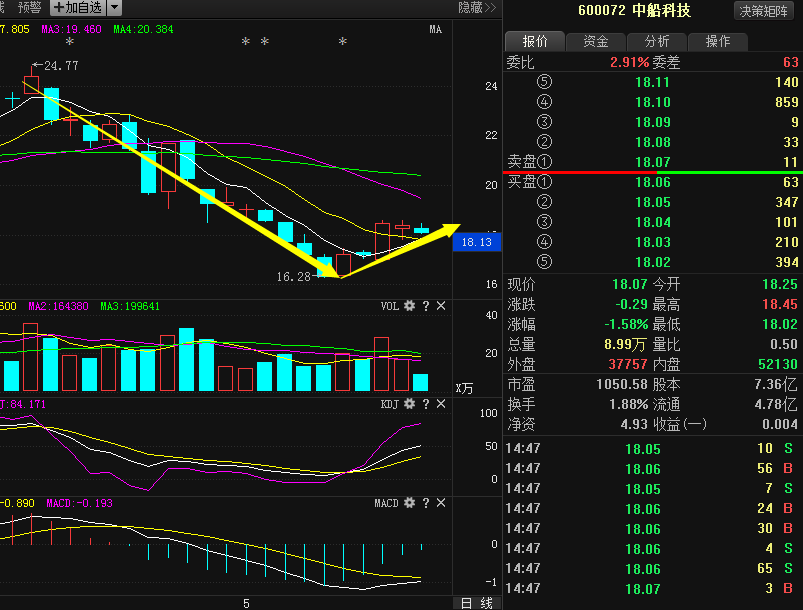Click the 加自选 button

[x=78, y=8]
